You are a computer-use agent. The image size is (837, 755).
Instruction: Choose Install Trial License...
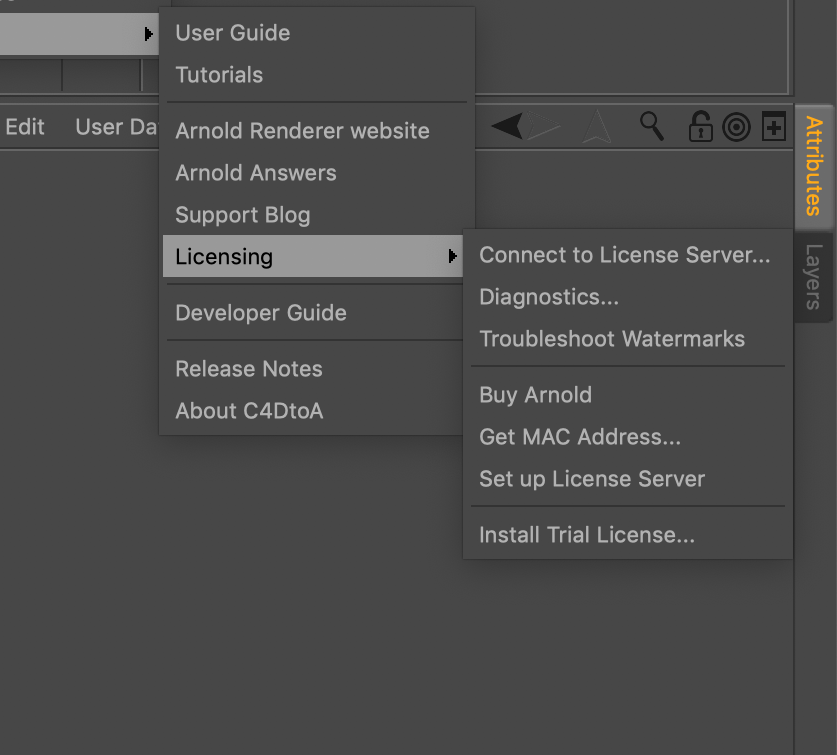point(628,535)
